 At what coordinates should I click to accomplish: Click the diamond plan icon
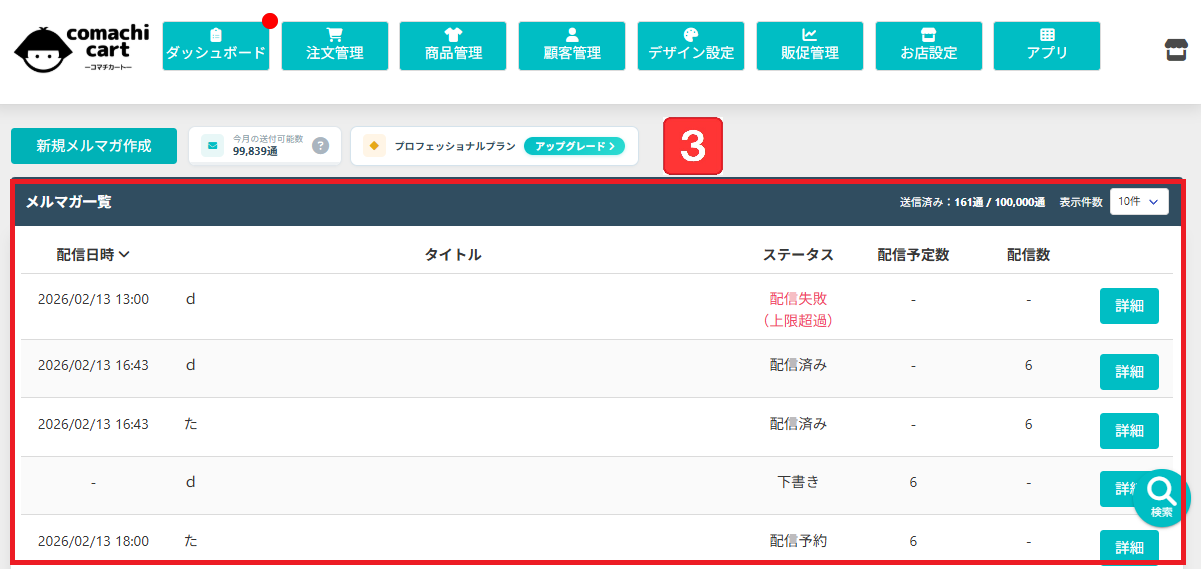(x=374, y=146)
